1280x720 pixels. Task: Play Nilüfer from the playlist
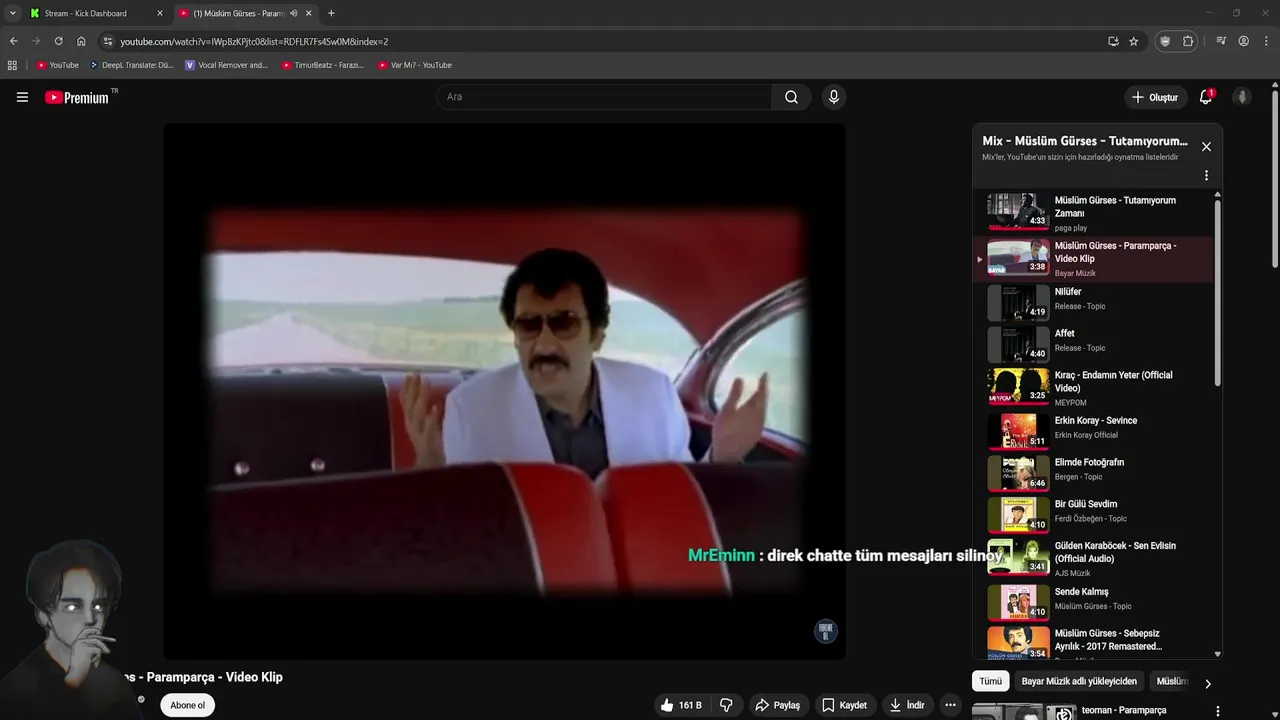[x=1095, y=302]
